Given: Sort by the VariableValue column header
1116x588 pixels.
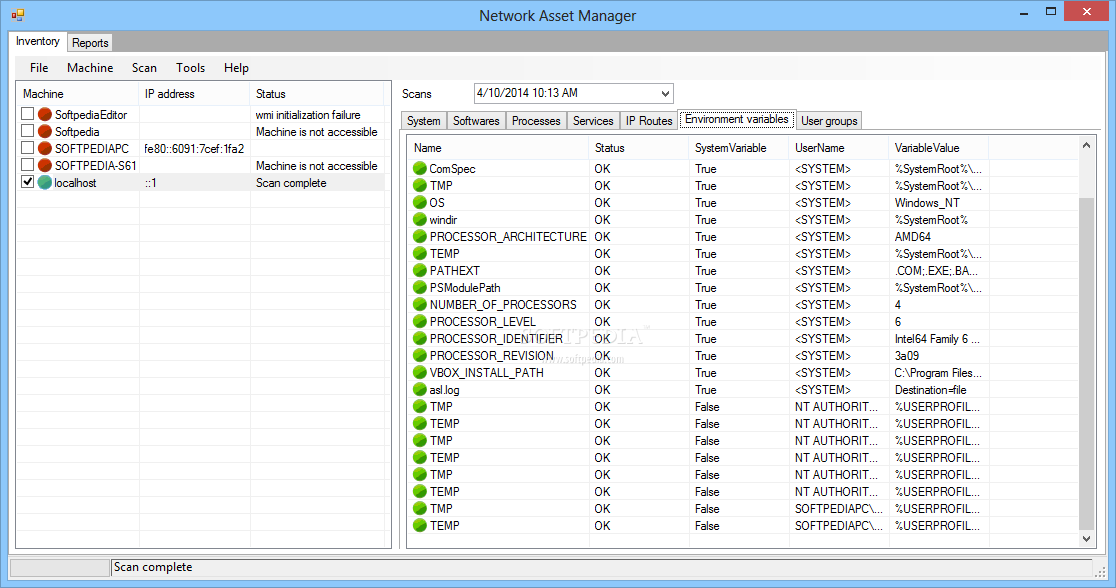Looking at the screenshot, I should (939, 148).
